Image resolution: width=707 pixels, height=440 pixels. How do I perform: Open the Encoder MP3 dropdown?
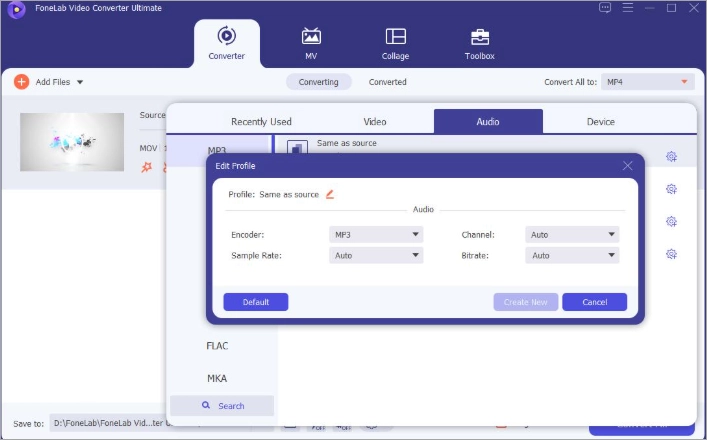pyautogui.click(x=376, y=234)
